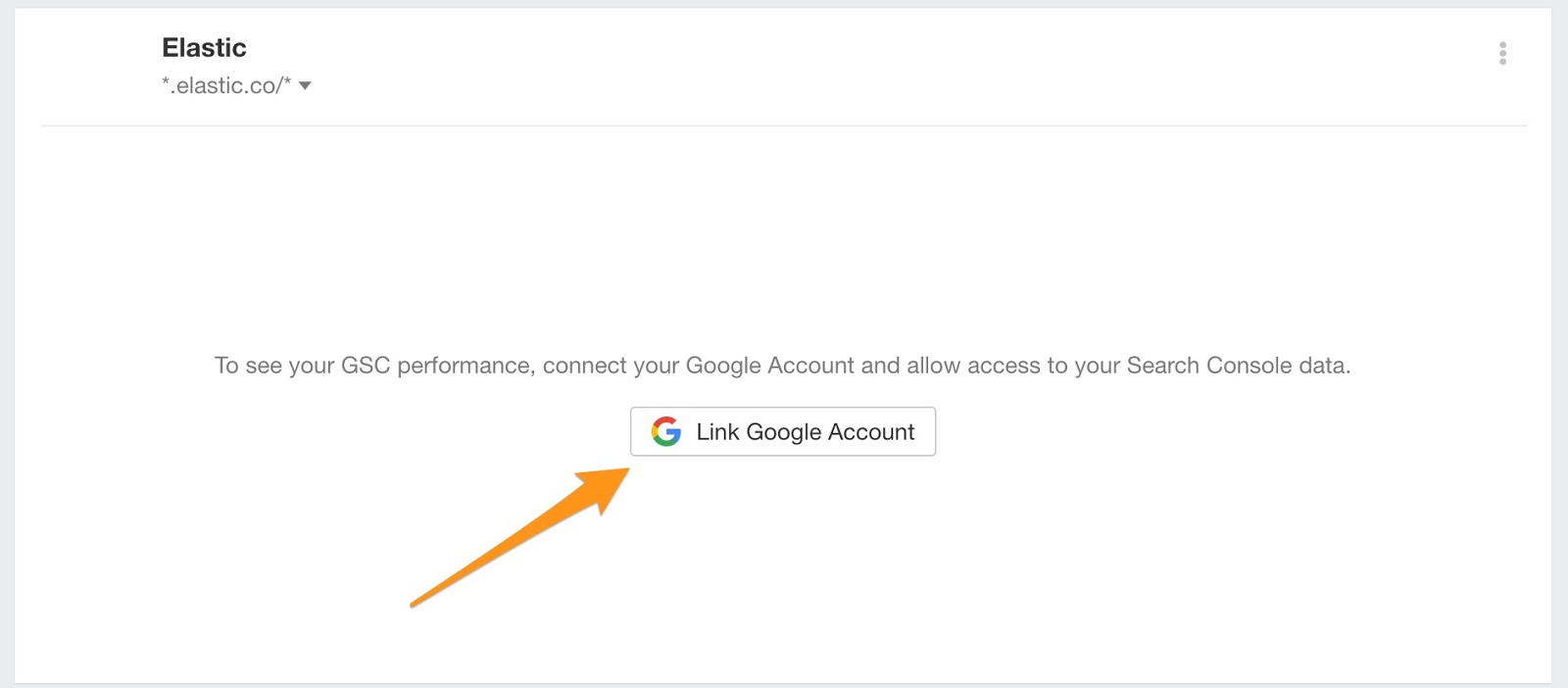1568x688 pixels.
Task: Select the Elastic project title
Action: [204, 47]
